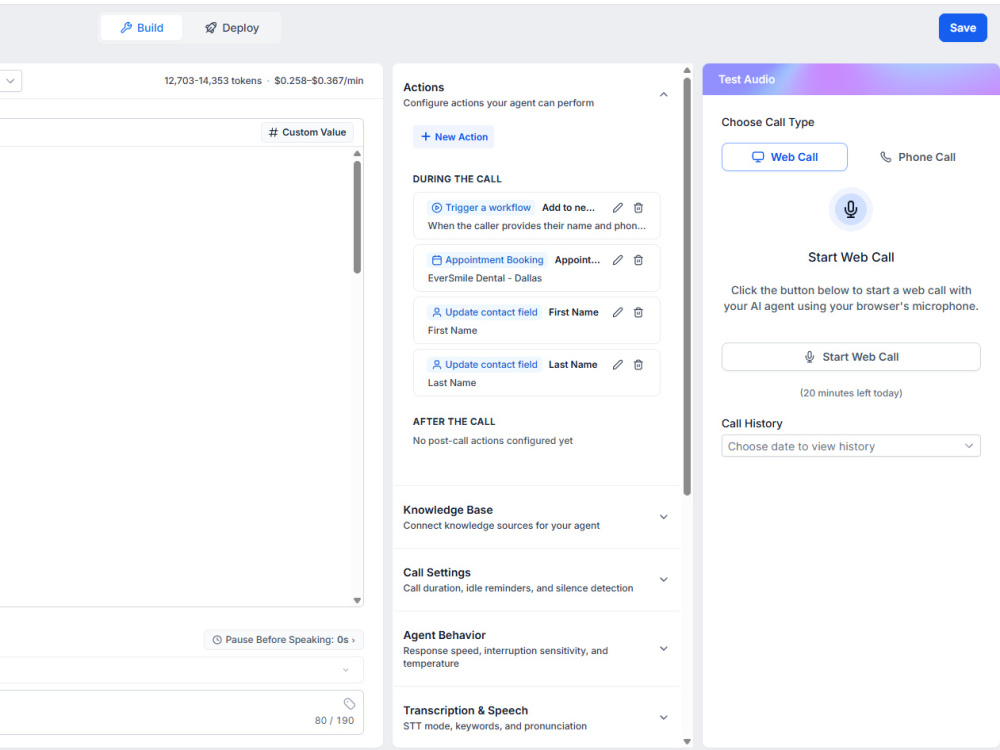This screenshot has width=1000, height=750.
Task: Click the AFTER THE CALL heading
Action: (x=454, y=422)
